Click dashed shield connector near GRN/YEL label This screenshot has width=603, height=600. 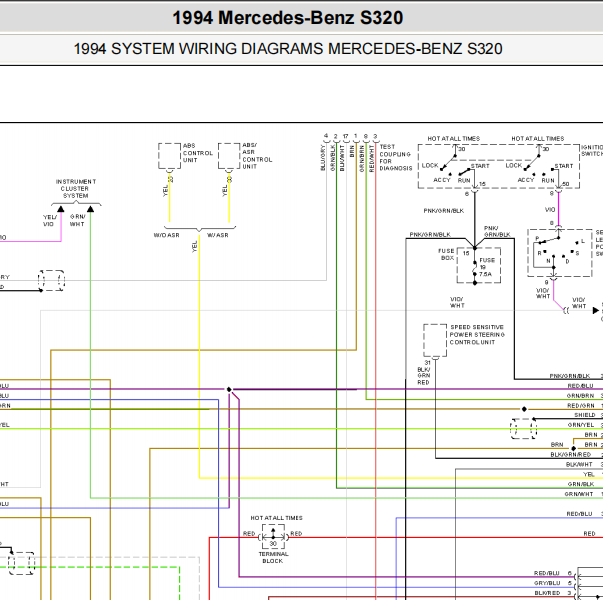point(523,428)
